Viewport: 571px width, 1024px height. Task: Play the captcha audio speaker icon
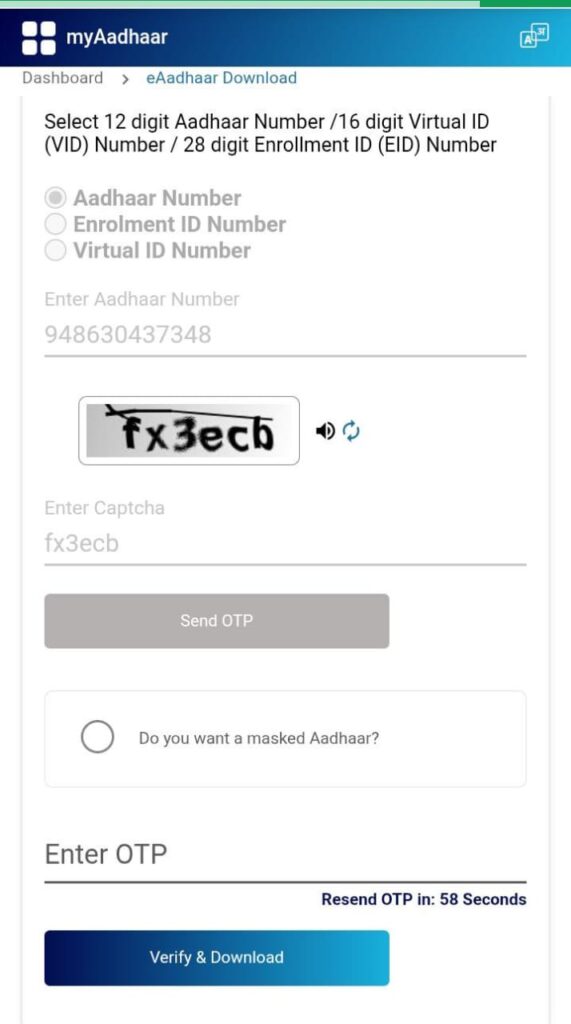325,430
